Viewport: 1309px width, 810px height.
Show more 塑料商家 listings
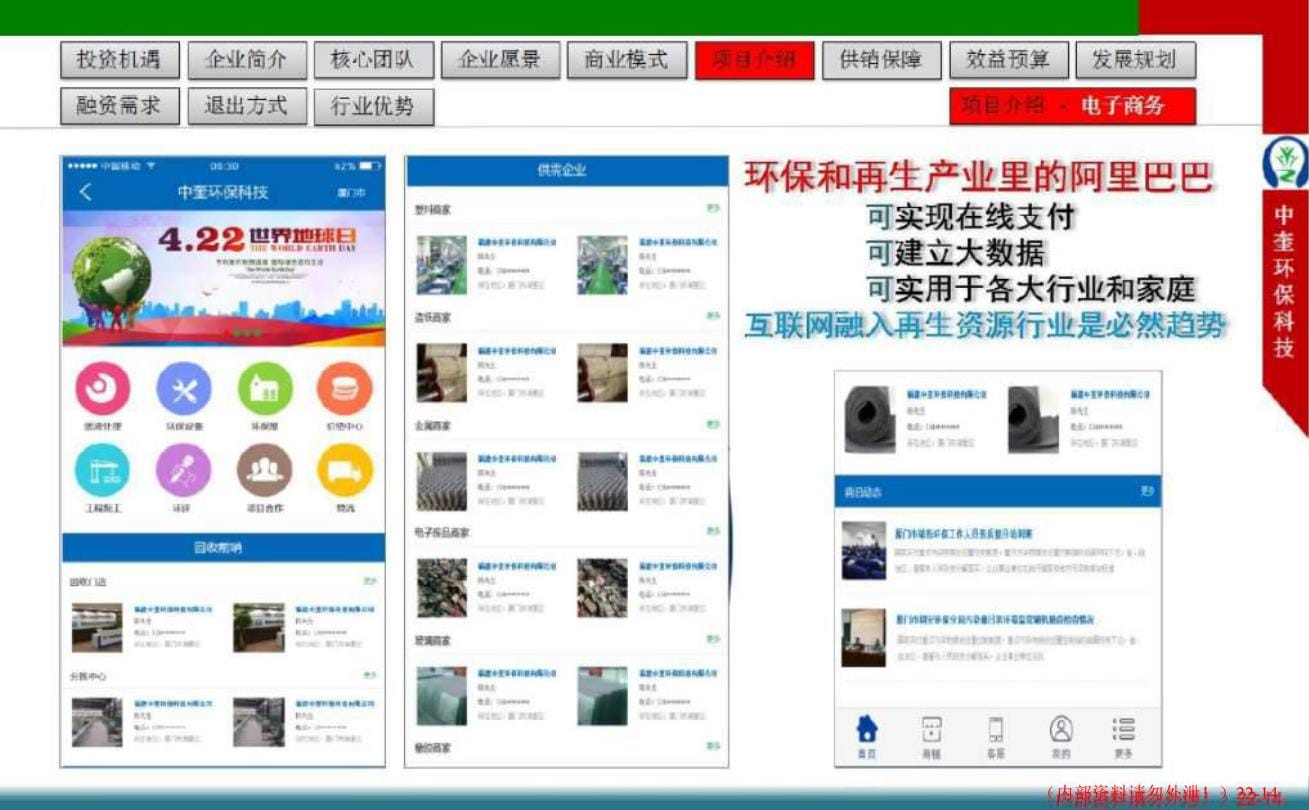pos(713,209)
